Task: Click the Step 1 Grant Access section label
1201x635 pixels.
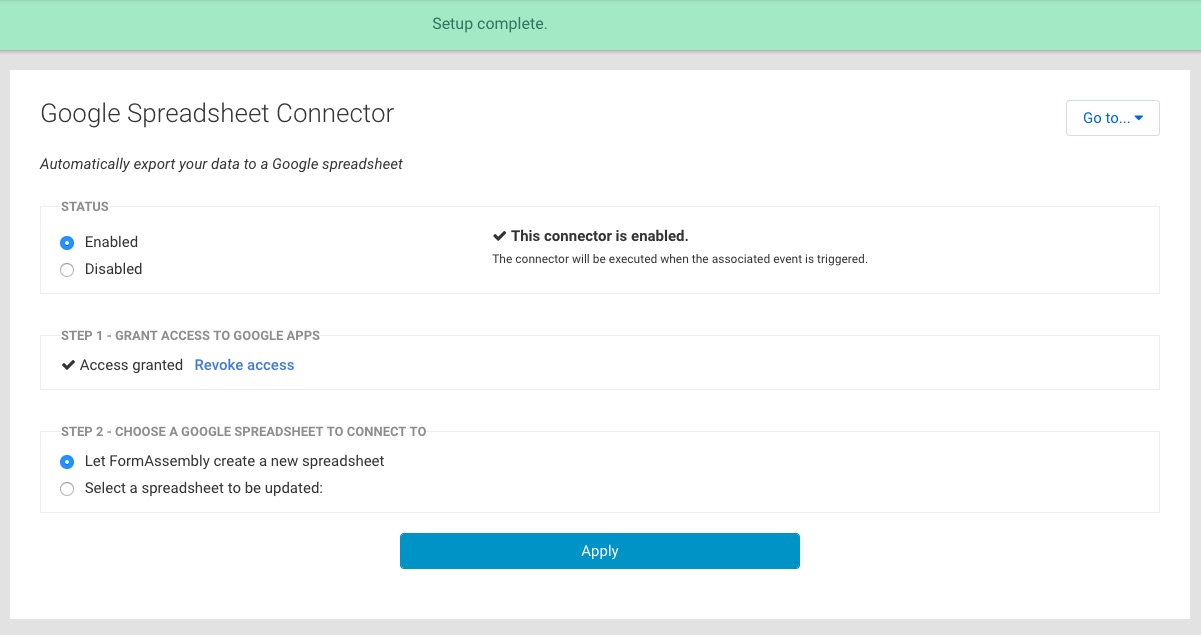Action: (x=191, y=336)
